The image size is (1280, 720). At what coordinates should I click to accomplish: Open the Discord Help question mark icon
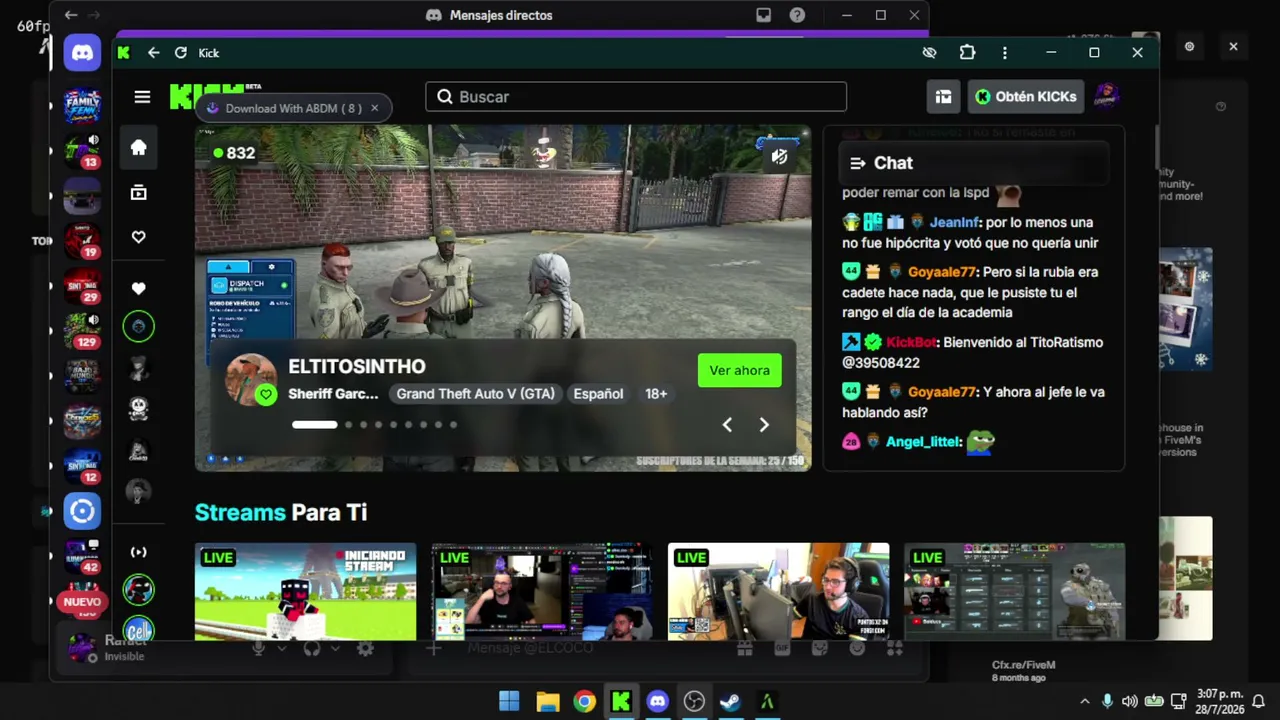(797, 15)
